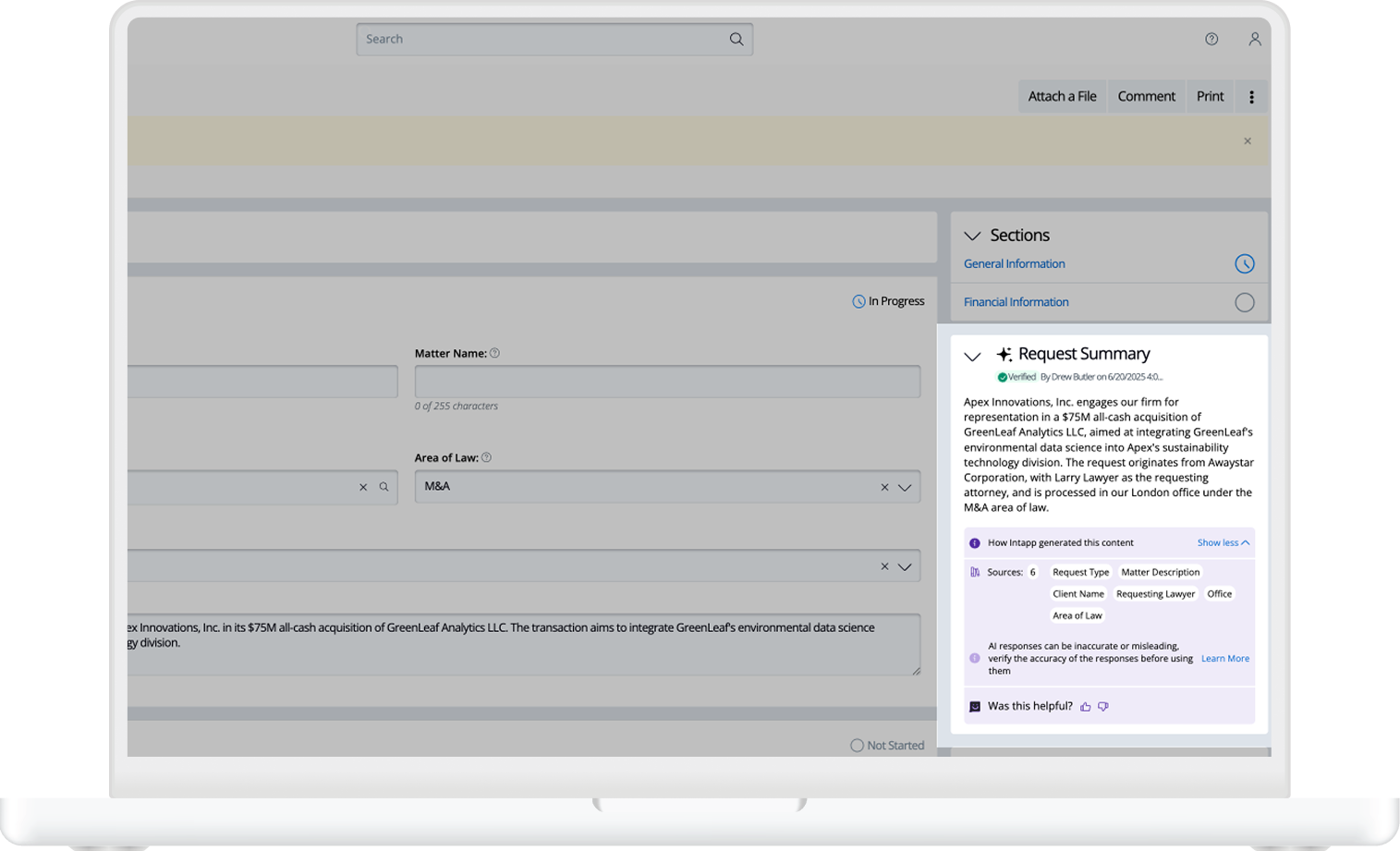Clear the M&A Area of Law selection
Viewport: 1400px width, 851px height.
click(884, 487)
